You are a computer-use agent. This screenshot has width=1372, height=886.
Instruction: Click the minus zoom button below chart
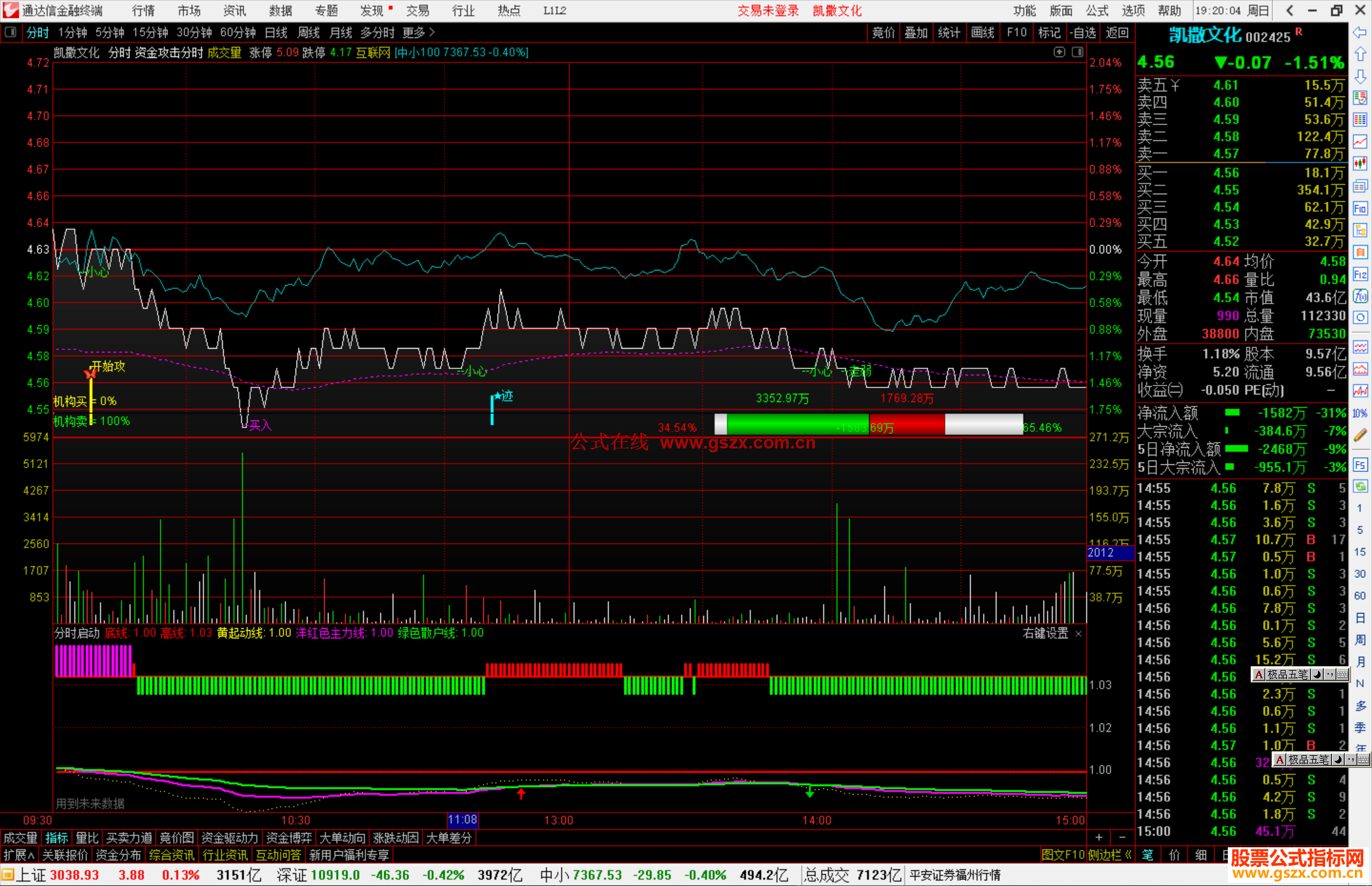coord(1122,838)
